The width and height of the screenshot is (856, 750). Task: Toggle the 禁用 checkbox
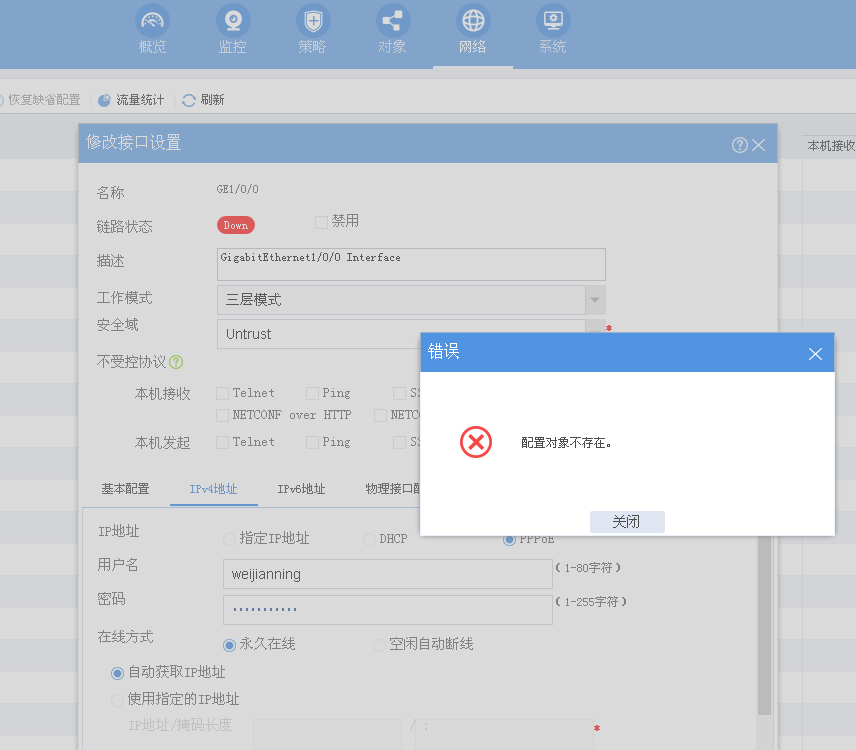321,222
